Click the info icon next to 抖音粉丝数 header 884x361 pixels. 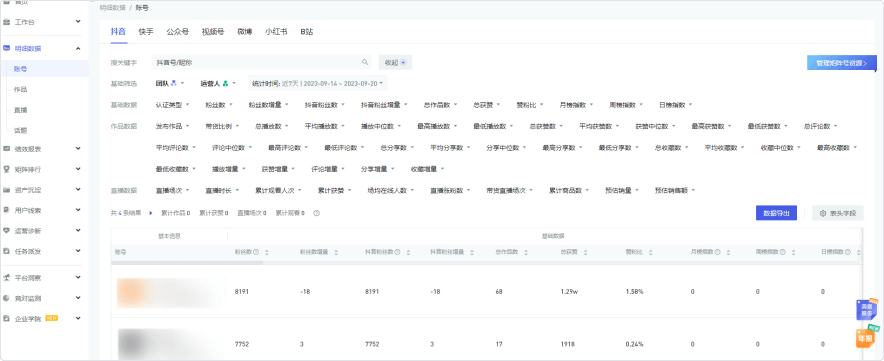click(397, 252)
